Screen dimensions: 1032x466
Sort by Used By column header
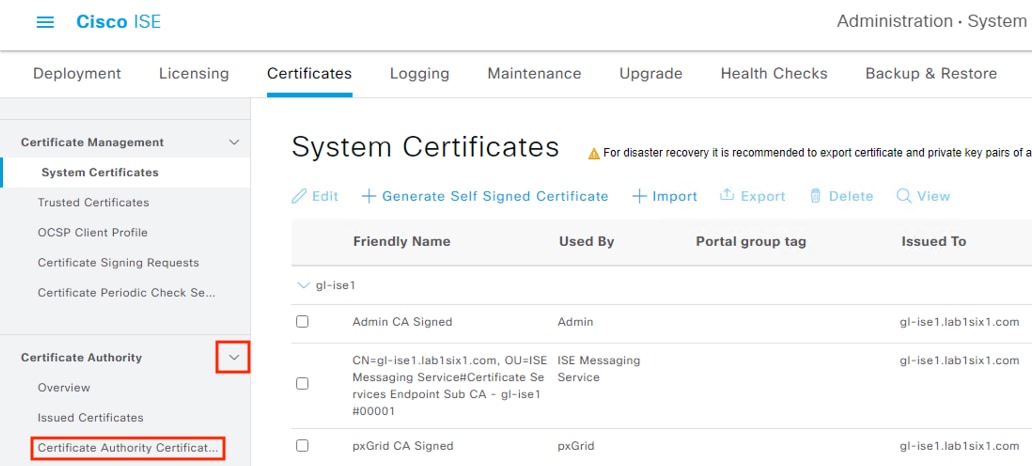(x=586, y=242)
